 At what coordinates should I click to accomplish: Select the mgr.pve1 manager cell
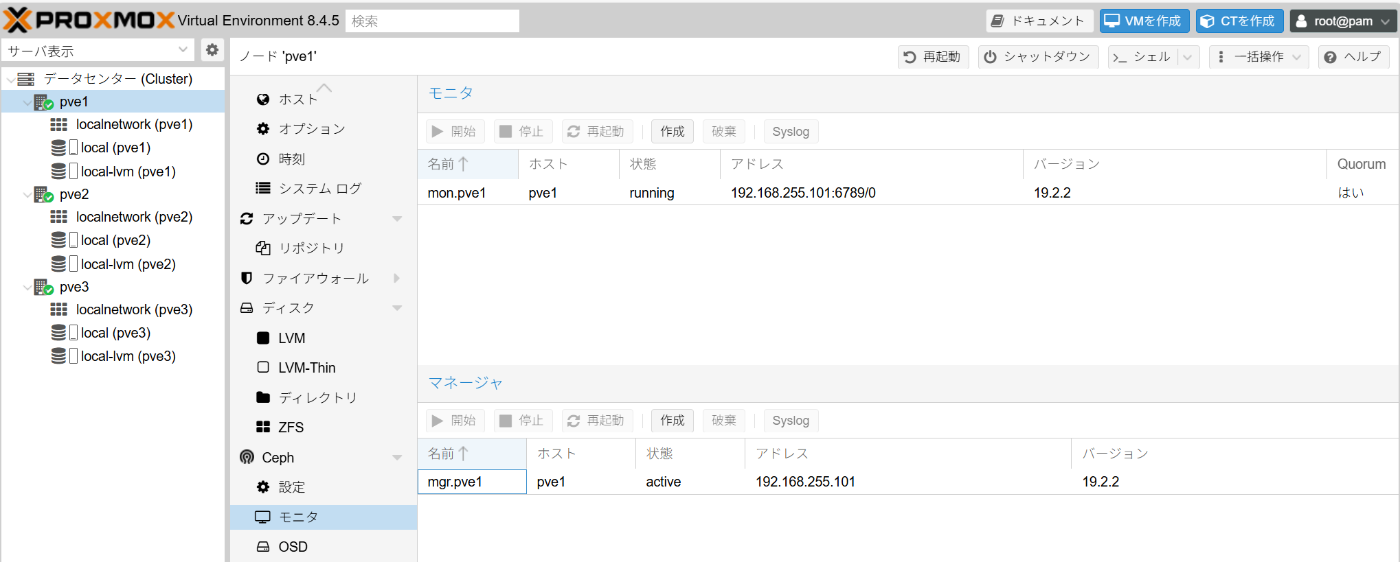472,482
